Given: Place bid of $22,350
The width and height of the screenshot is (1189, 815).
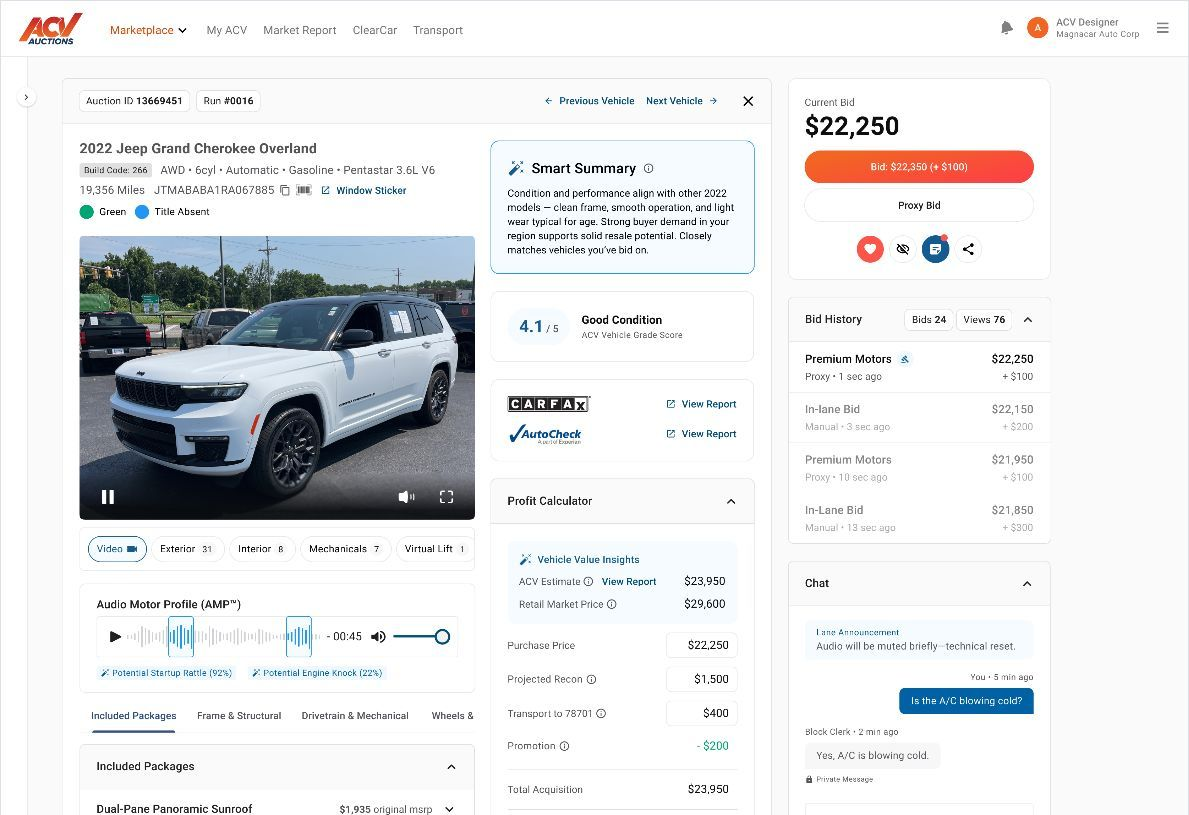Looking at the screenshot, I should pos(919,167).
